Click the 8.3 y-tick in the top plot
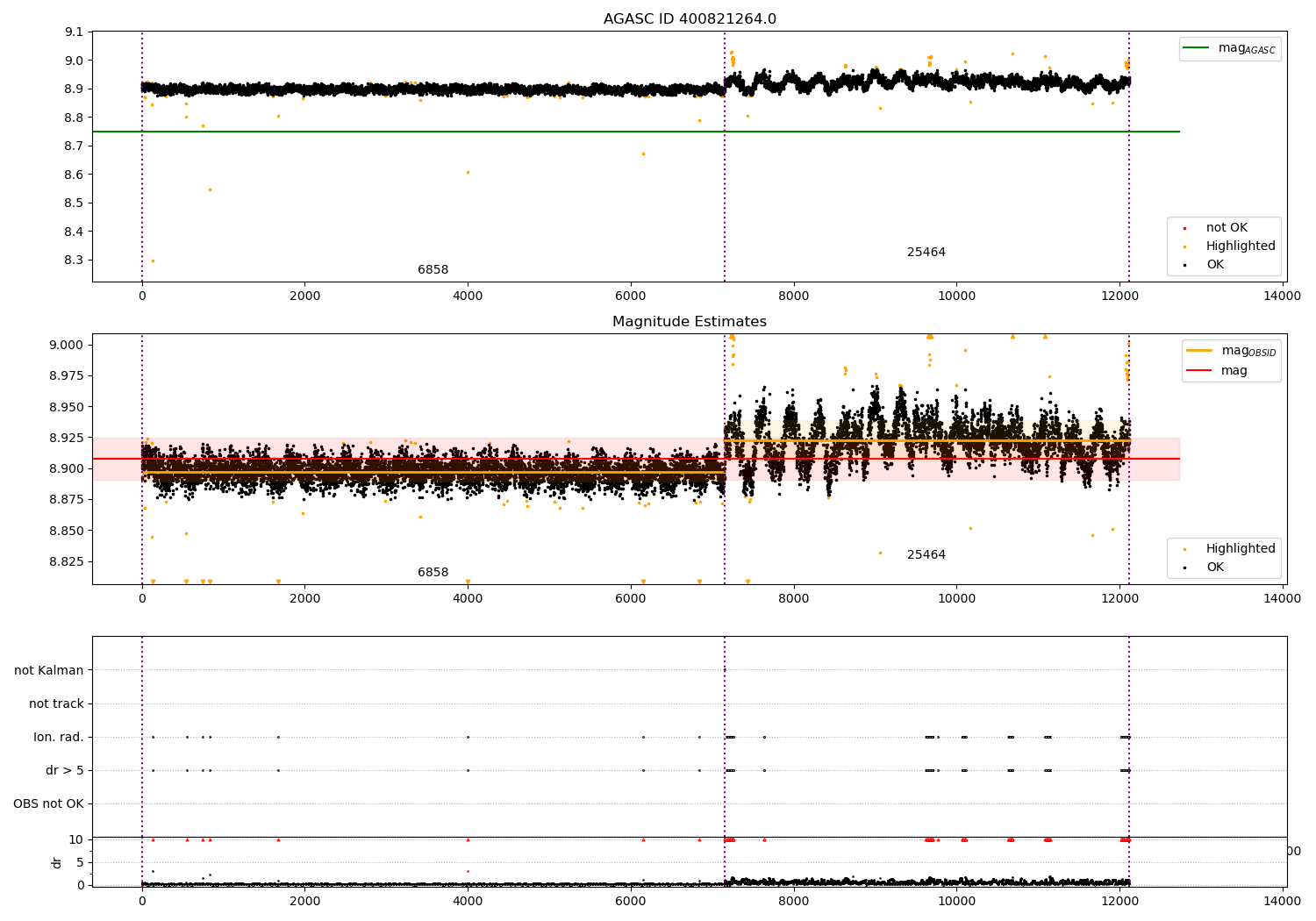 [x=75, y=261]
